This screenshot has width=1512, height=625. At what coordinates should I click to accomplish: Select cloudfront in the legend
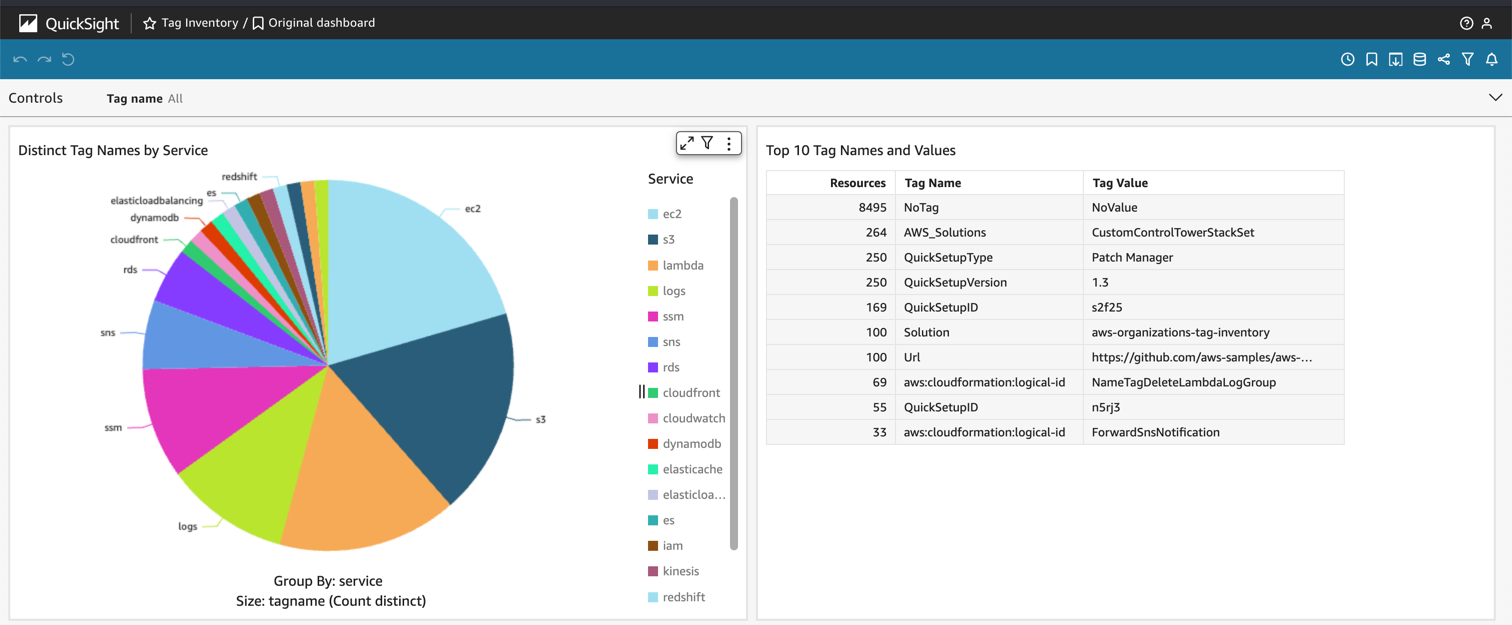tap(691, 393)
